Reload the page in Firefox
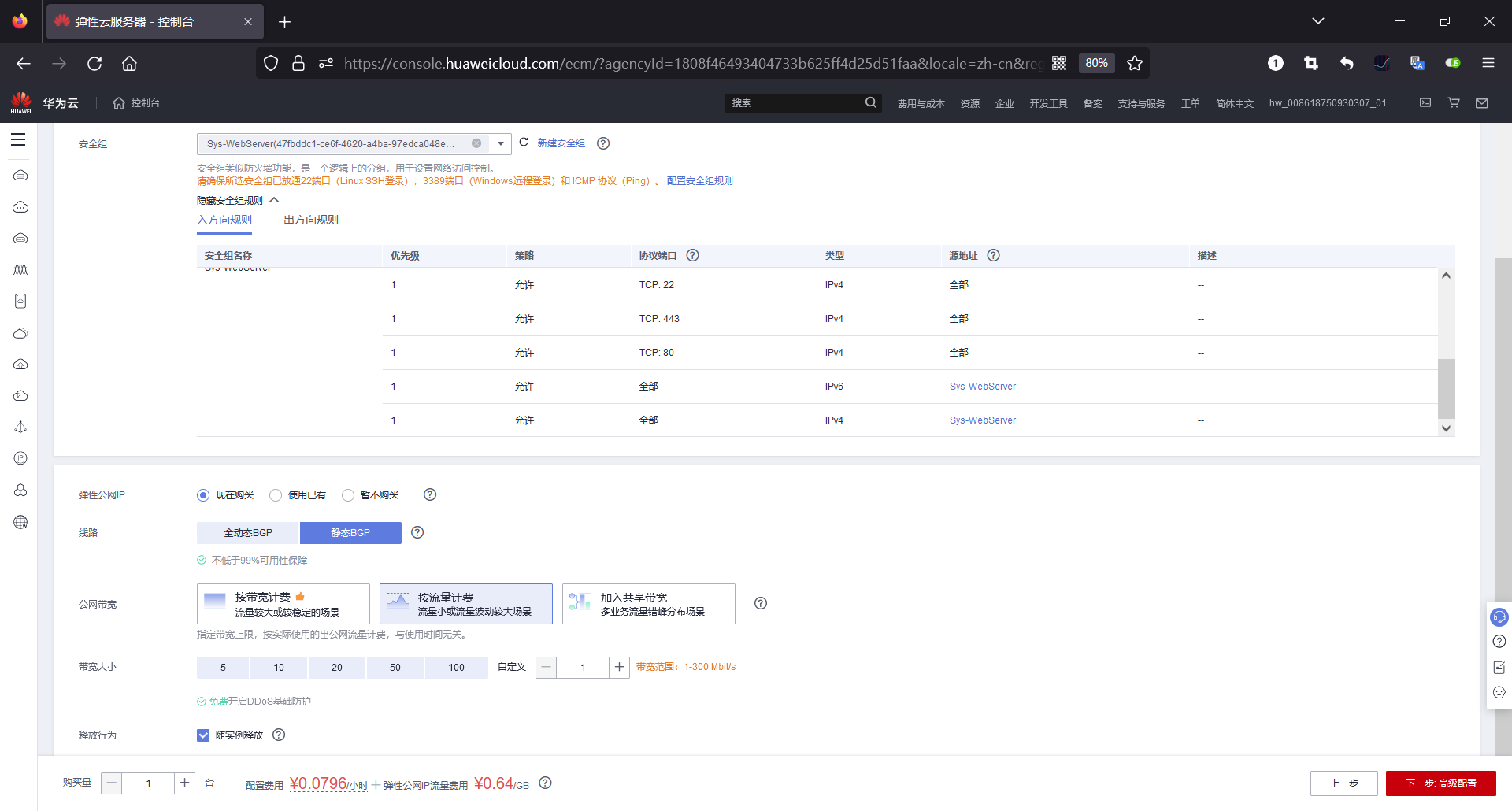The width and height of the screenshot is (1512, 811). pos(94,63)
